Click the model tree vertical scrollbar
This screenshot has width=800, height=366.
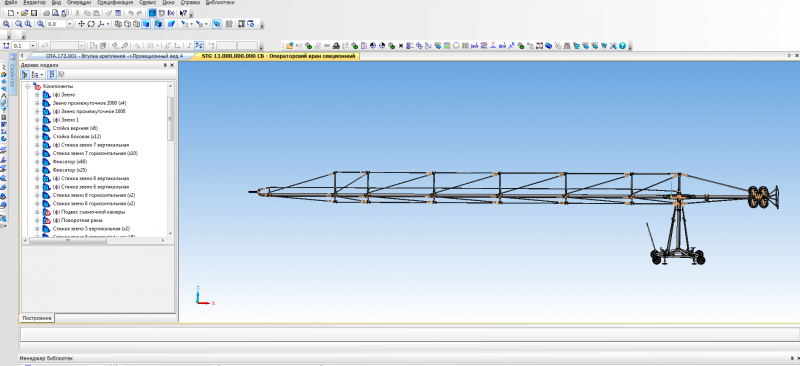point(170,118)
